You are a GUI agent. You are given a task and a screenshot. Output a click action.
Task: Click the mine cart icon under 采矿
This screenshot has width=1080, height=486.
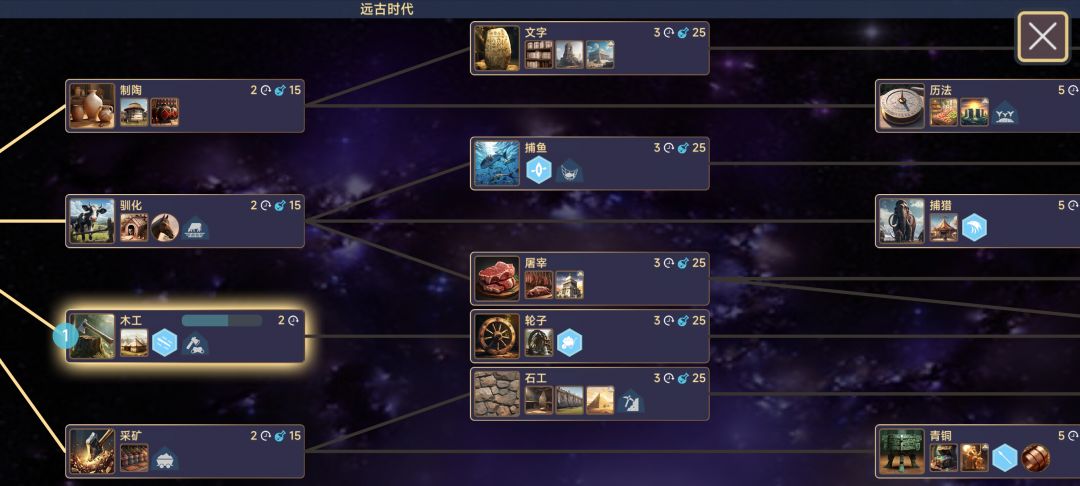pos(165,458)
